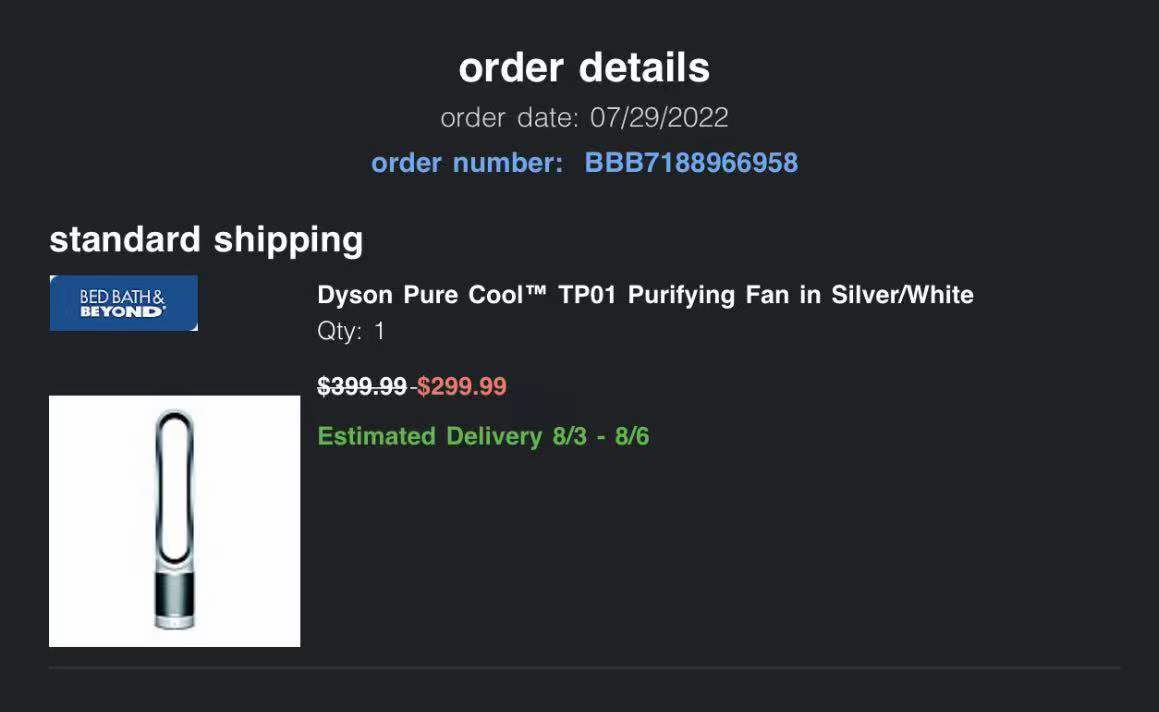Screen dimensions: 1159x712
Task: Open the Dyson Pure Cool product title
Action: 645,295
